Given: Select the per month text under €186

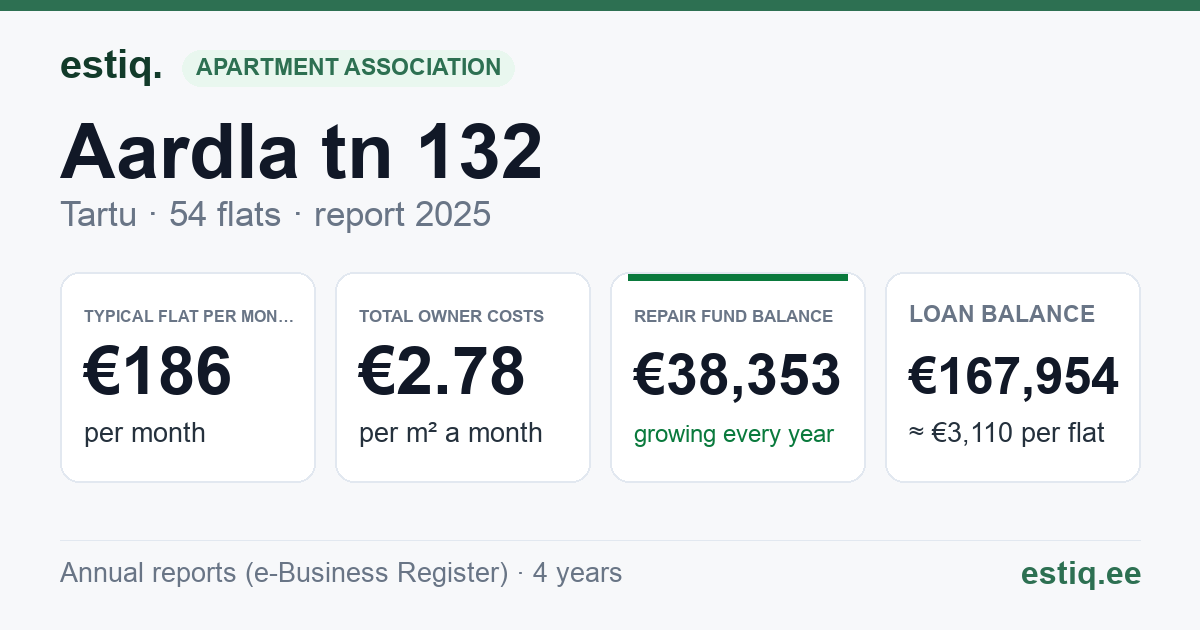Looking at the screenshot, I should pyautogui.click(x=145, y=433).
